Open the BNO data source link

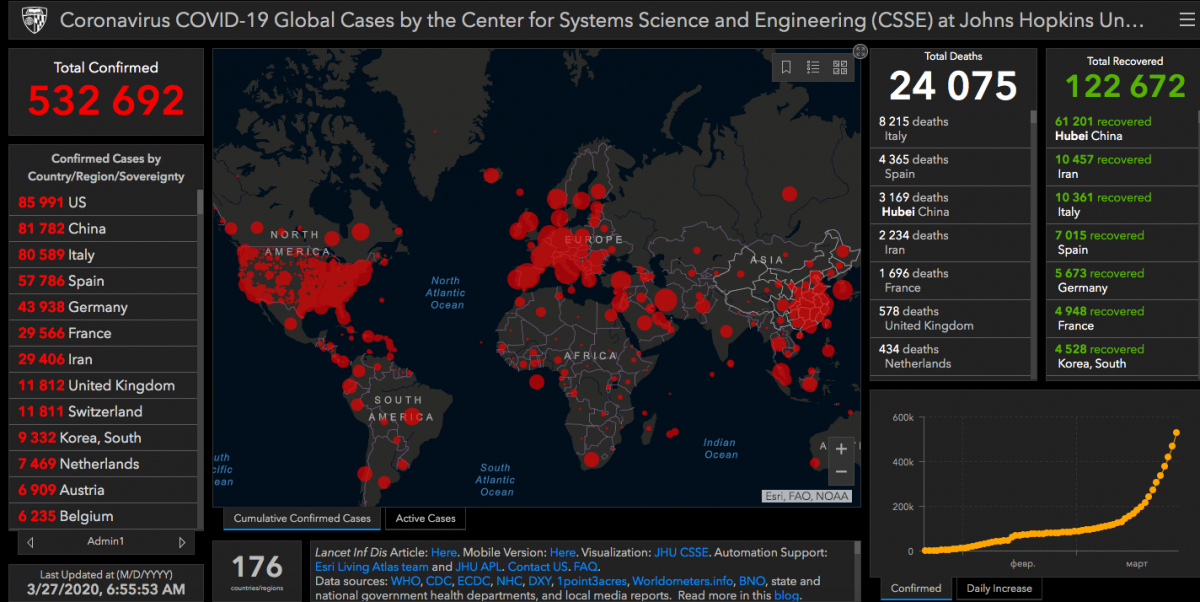pos(750,581)
